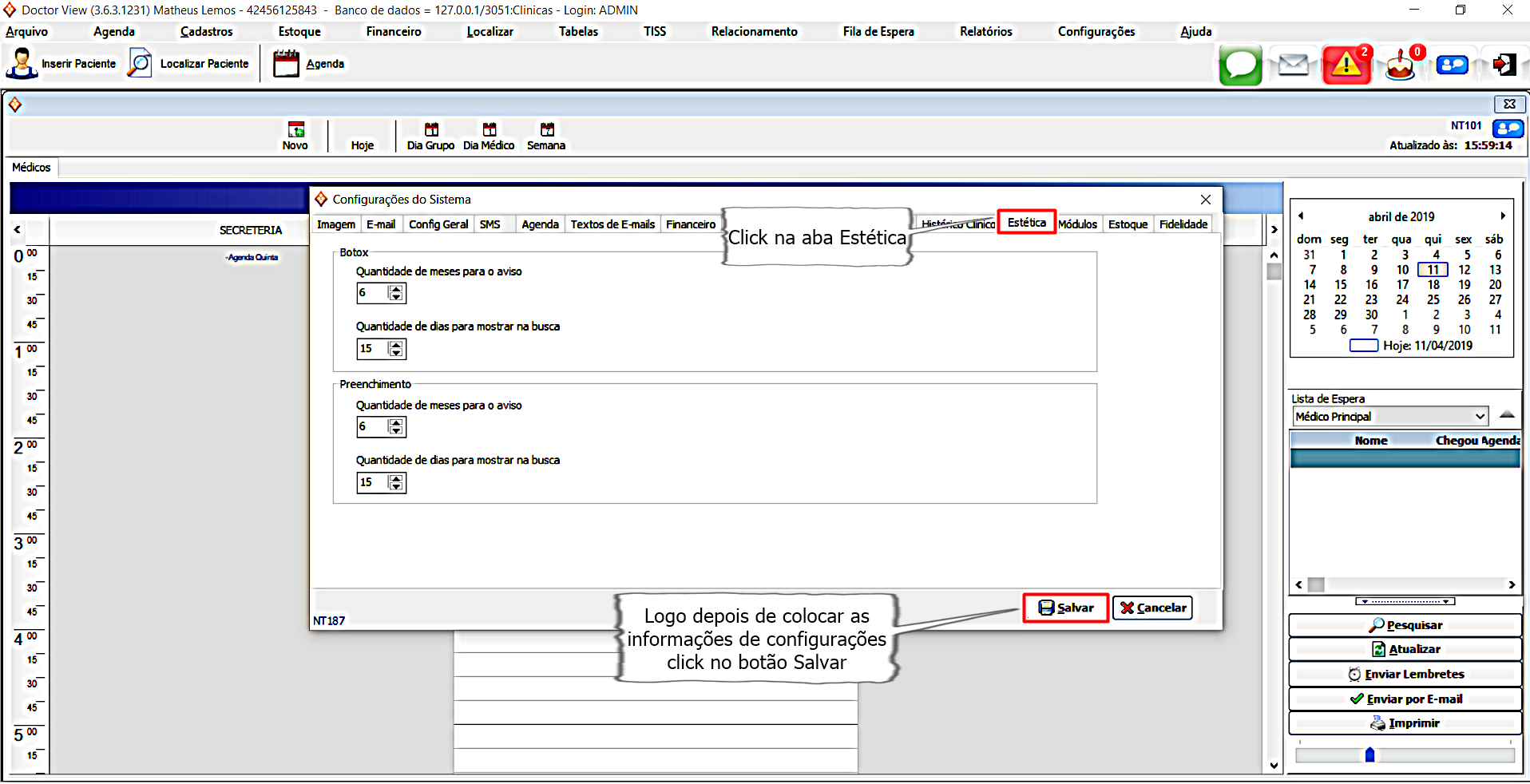1530x784 pixels.
Task: Click the Salvar button
Action: (x=1065, y=608)
